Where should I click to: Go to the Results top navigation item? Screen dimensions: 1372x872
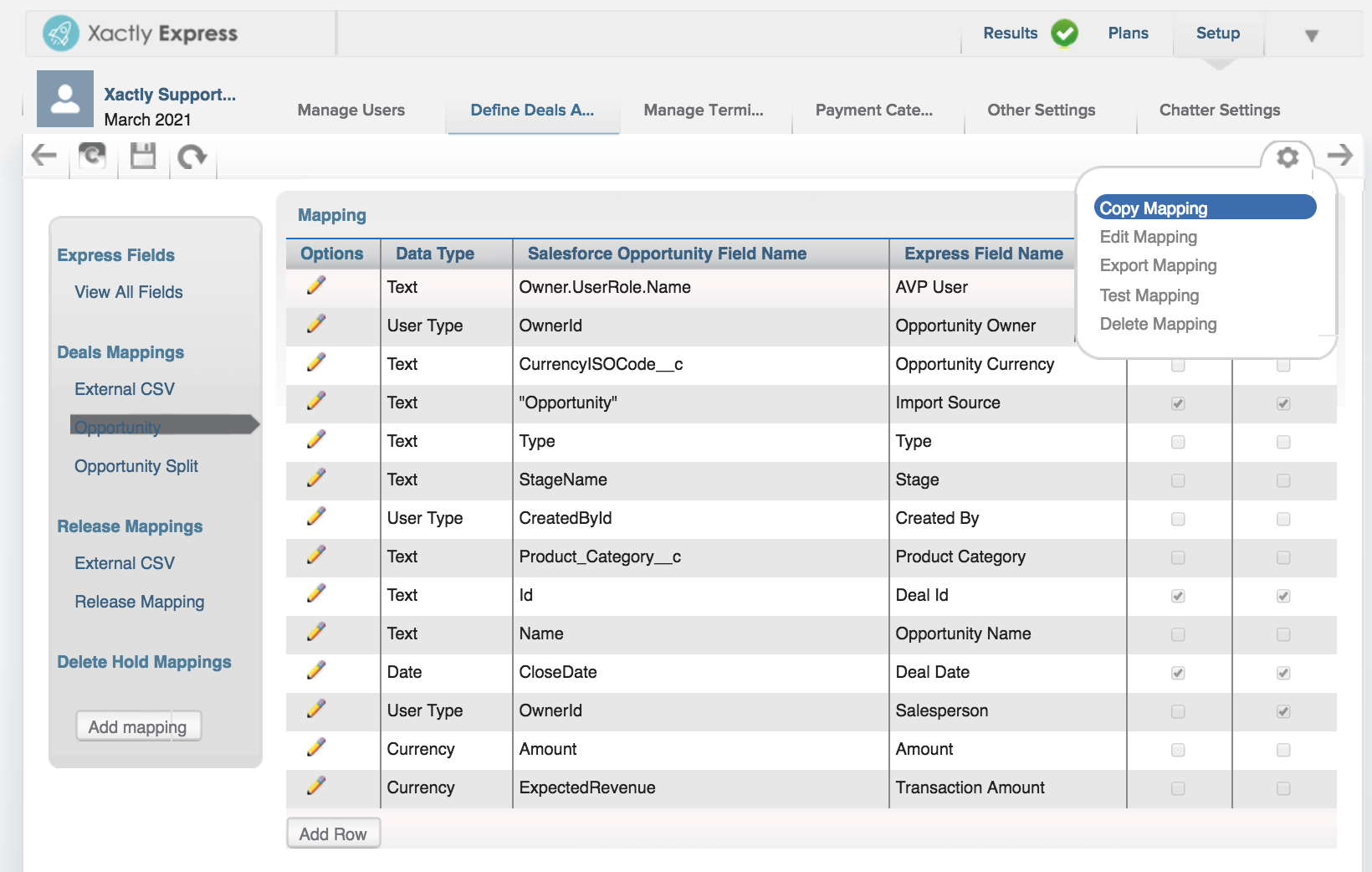click(x=1011, y=33)
